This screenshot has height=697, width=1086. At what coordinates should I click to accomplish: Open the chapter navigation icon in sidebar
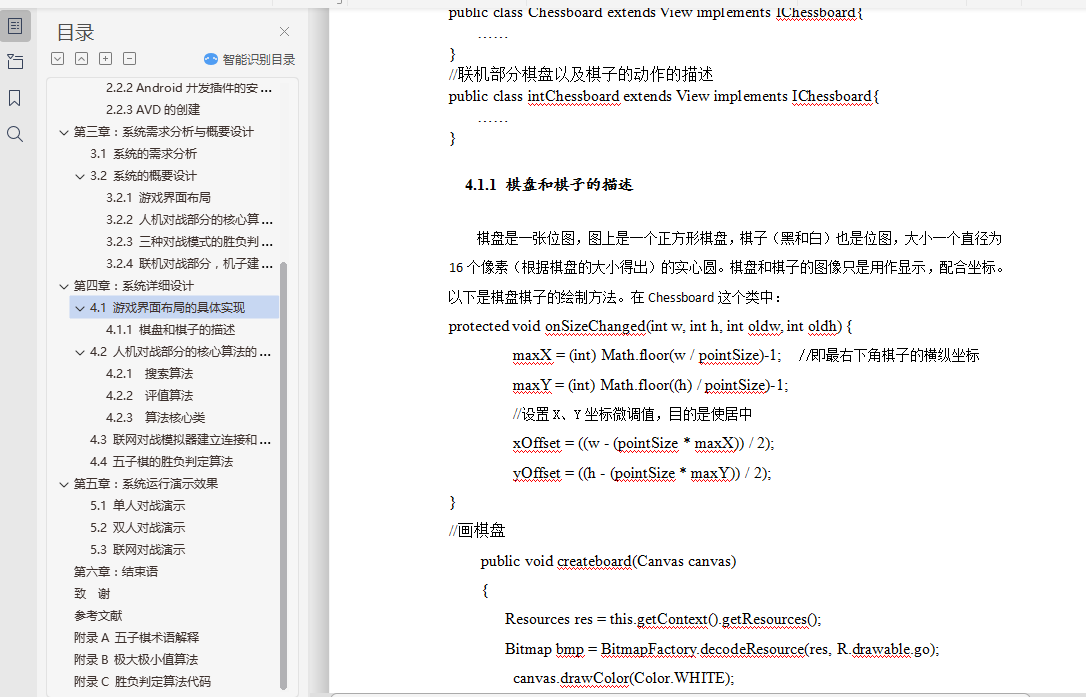tap(15, 62)
